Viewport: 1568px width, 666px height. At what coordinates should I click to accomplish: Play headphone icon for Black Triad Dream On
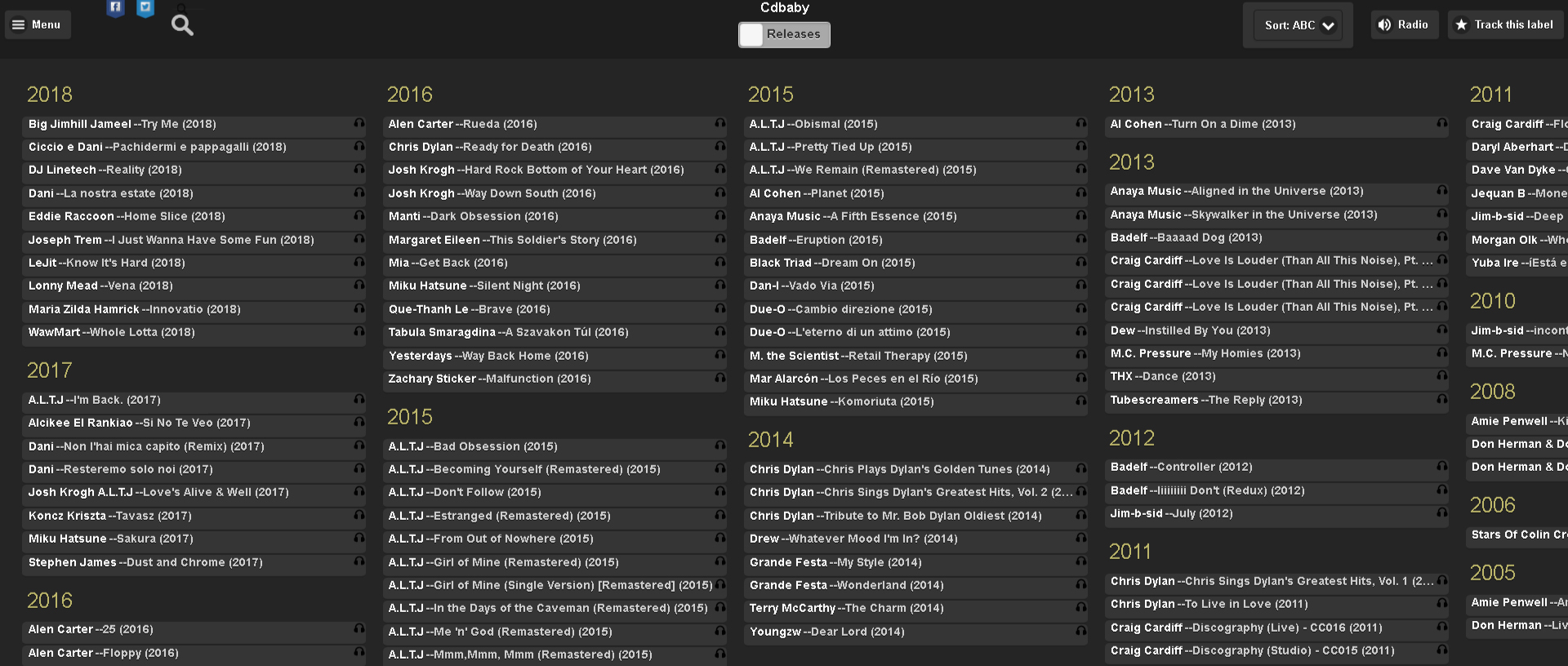pos(1081,262)
